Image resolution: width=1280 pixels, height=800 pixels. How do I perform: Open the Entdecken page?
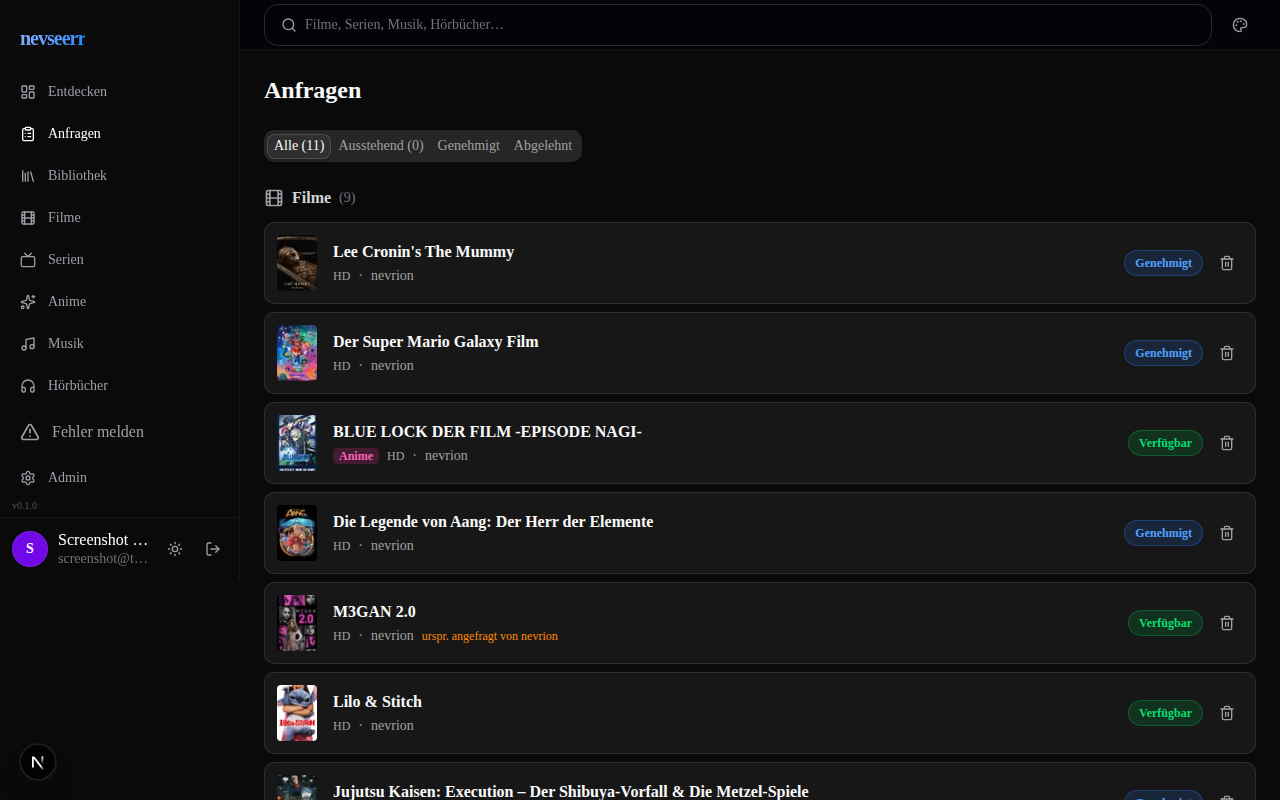coord(119,92)
